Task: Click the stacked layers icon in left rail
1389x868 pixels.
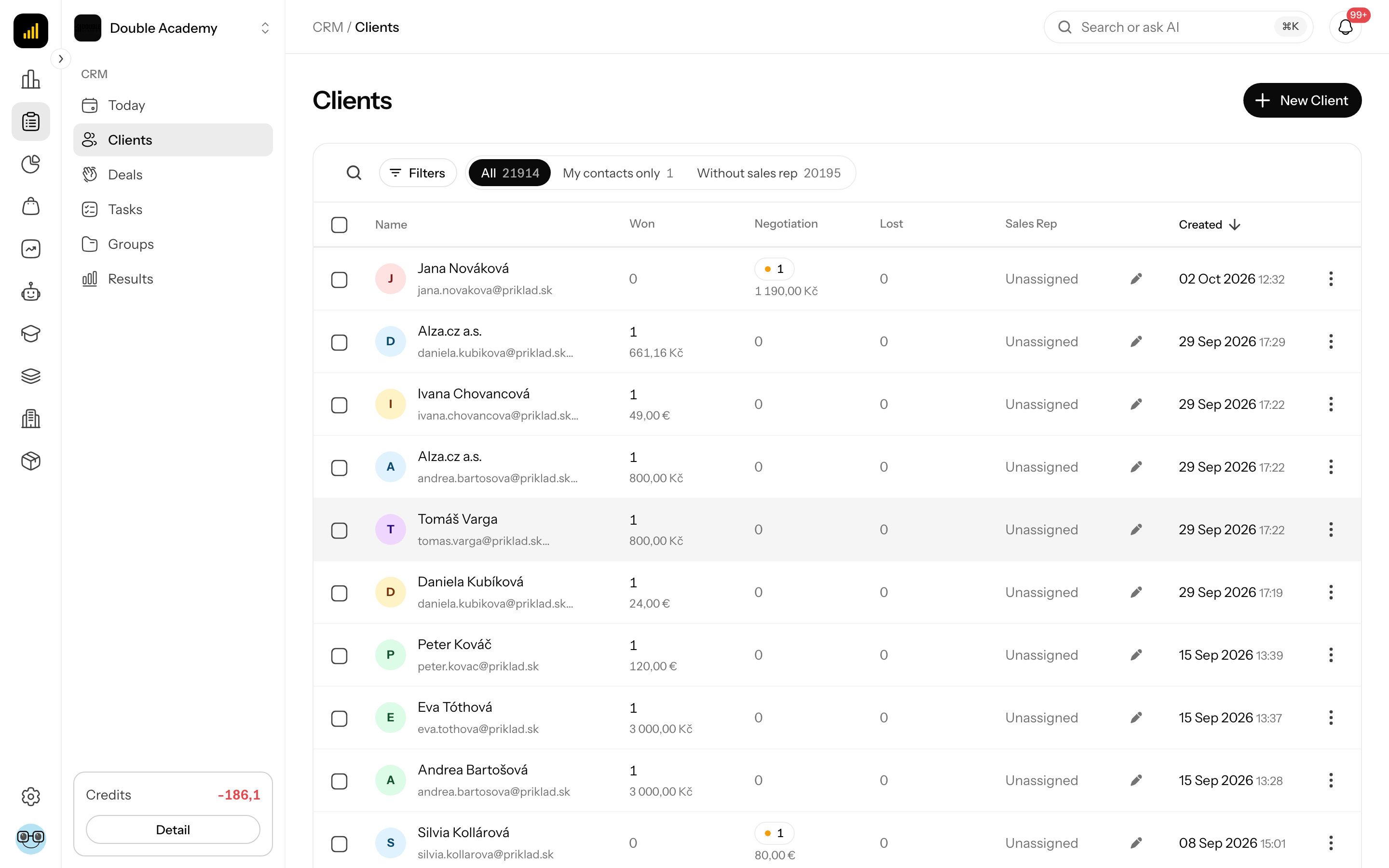Action: [30, 376]
